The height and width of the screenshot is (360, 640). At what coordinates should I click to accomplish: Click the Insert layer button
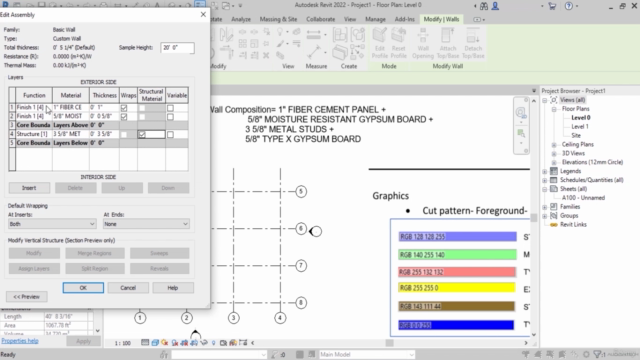pyautogui.click(x=29, y=188)
